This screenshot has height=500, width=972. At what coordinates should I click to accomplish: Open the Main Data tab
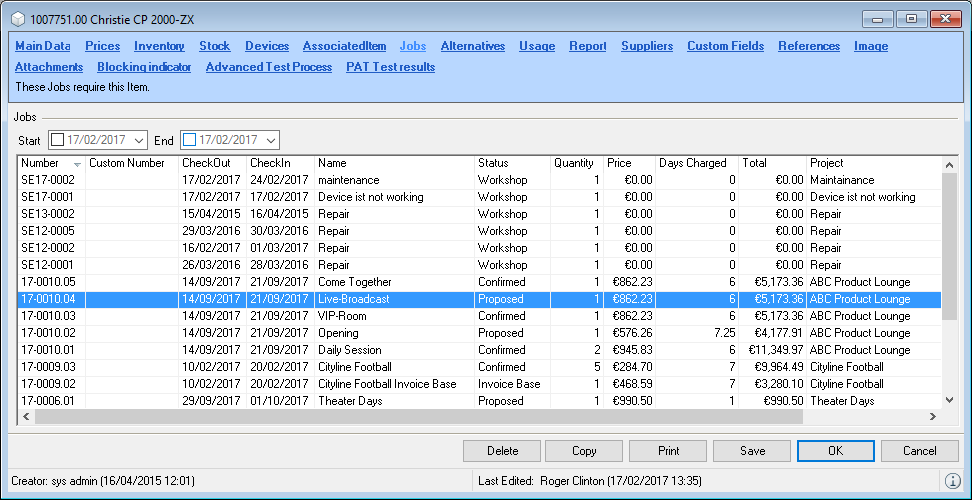click(43, 46)
